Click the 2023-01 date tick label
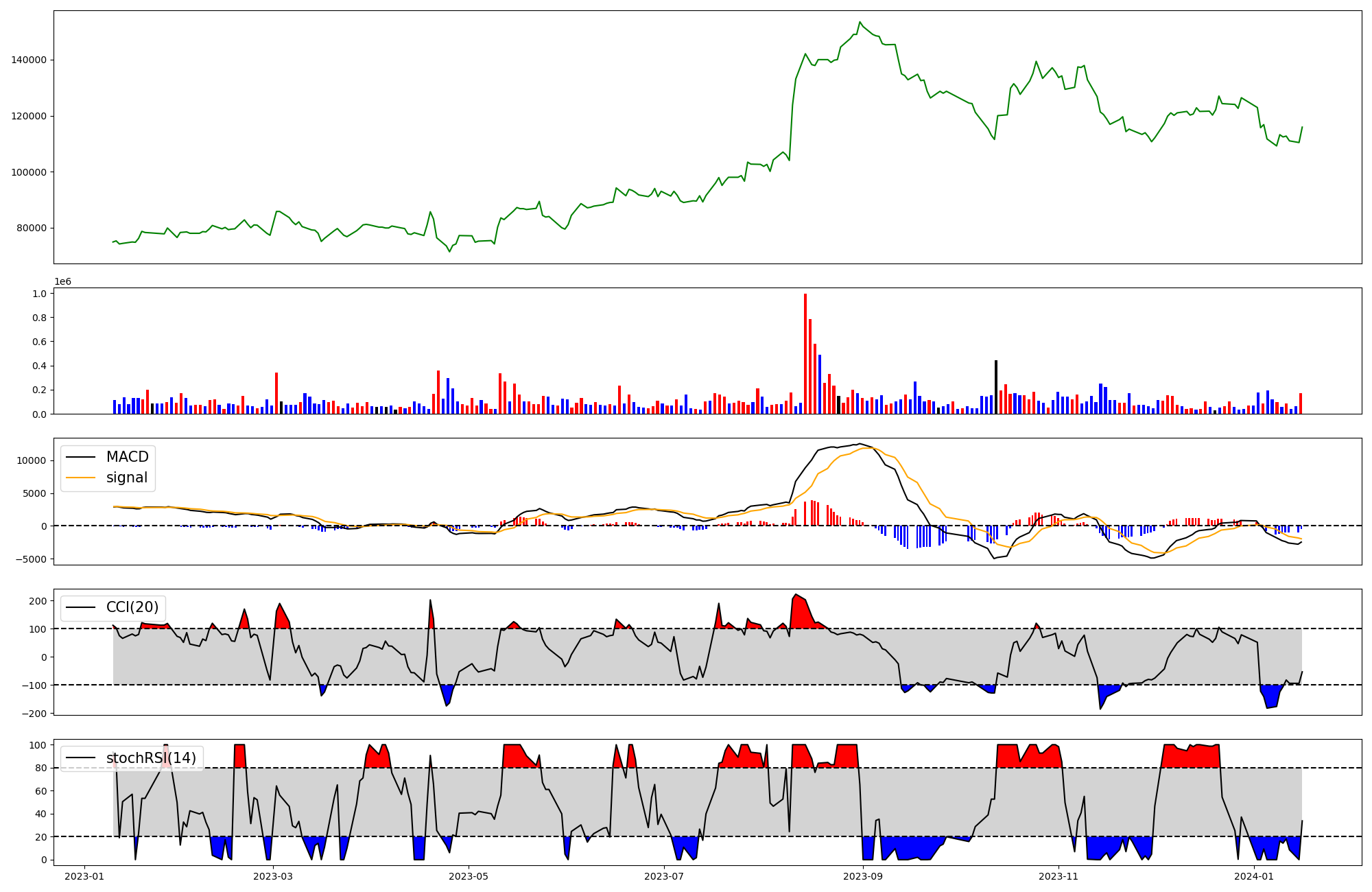Viewport: 1372px width, 892px height. point(84,876)
